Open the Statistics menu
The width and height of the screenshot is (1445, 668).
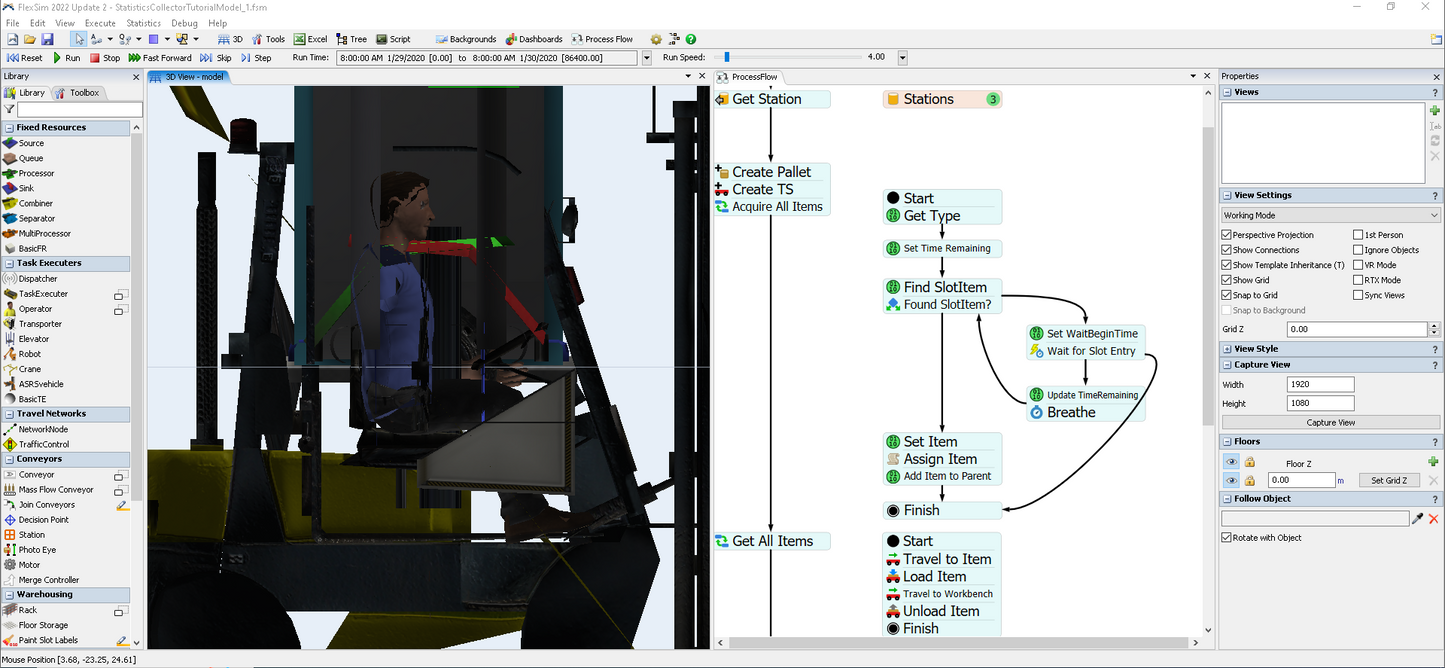(x=144, y=23)
